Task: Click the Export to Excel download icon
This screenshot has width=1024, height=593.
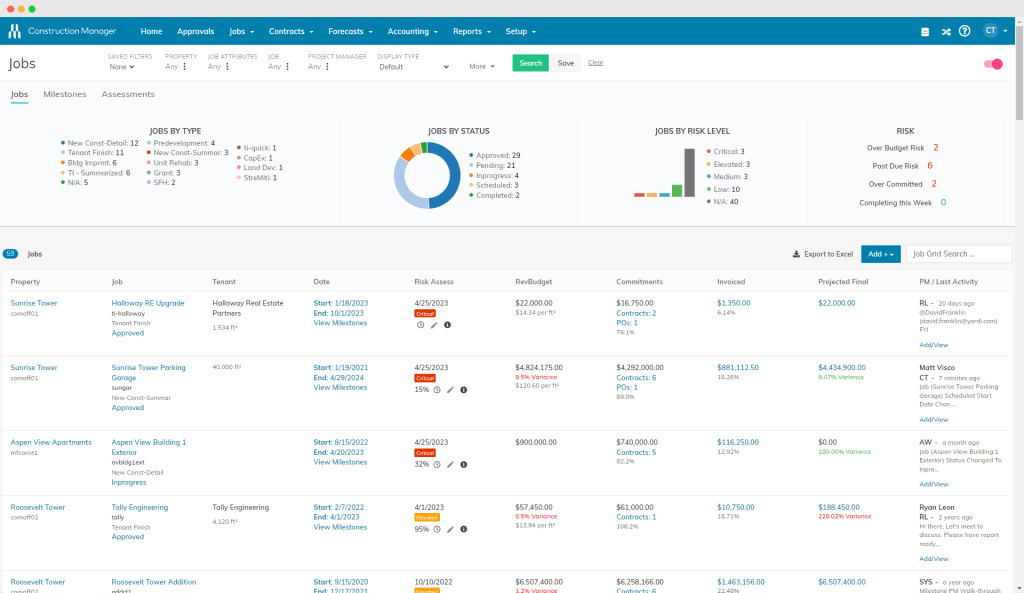Action: (x=796, y=254)
